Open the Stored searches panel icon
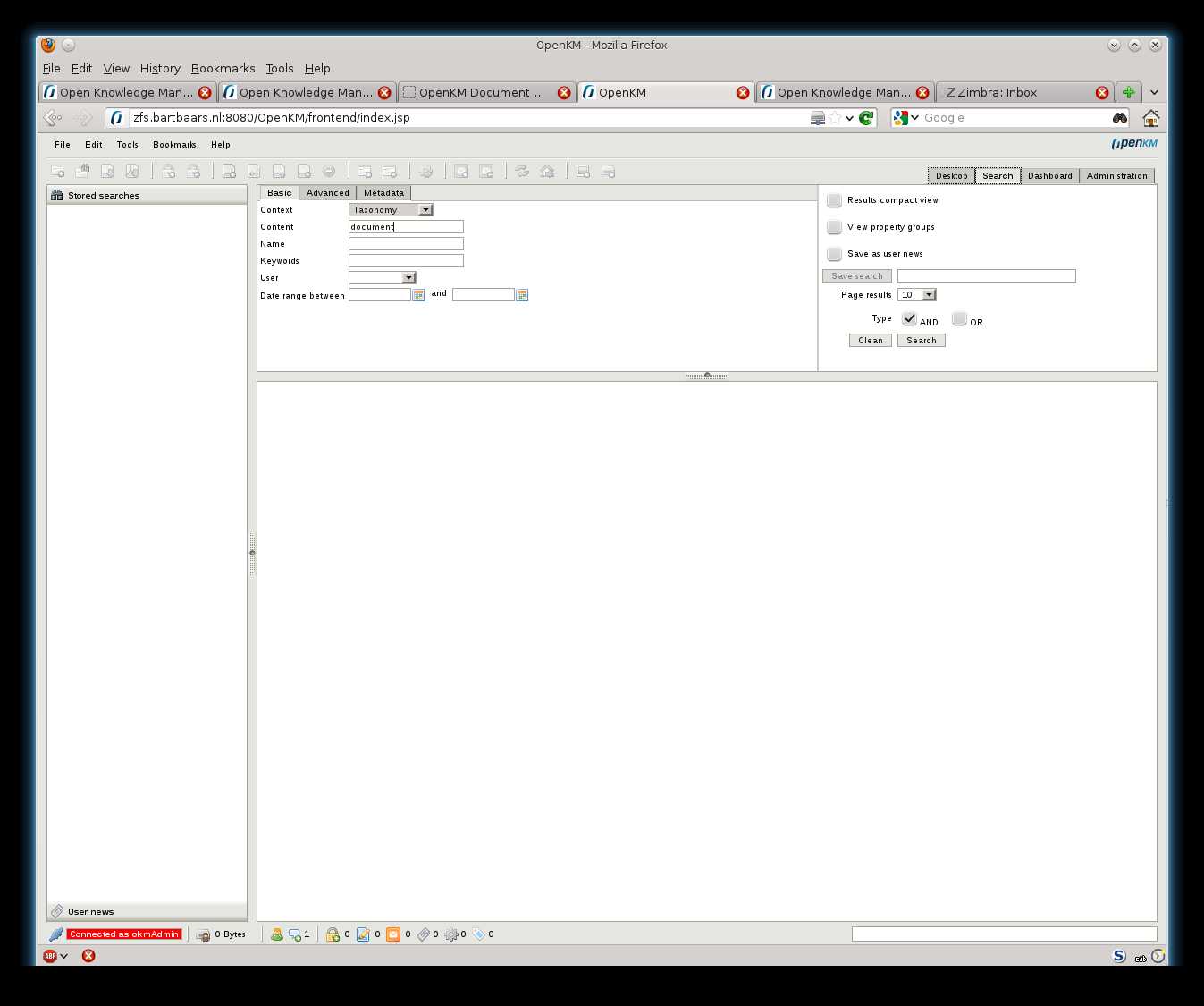This screenshot has width=1204, height=1006. [57, 195]
